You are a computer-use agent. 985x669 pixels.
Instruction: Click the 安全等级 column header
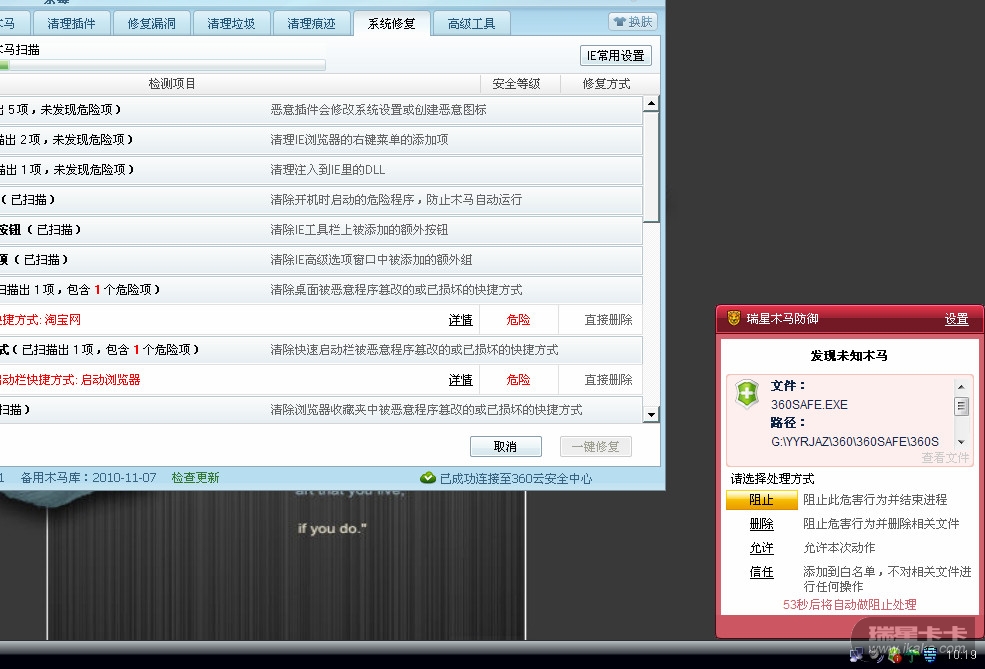516,84
